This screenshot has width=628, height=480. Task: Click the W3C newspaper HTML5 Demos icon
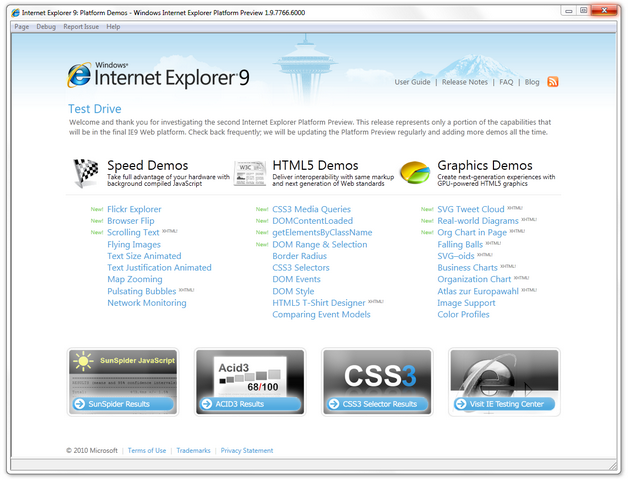[250, 173]
